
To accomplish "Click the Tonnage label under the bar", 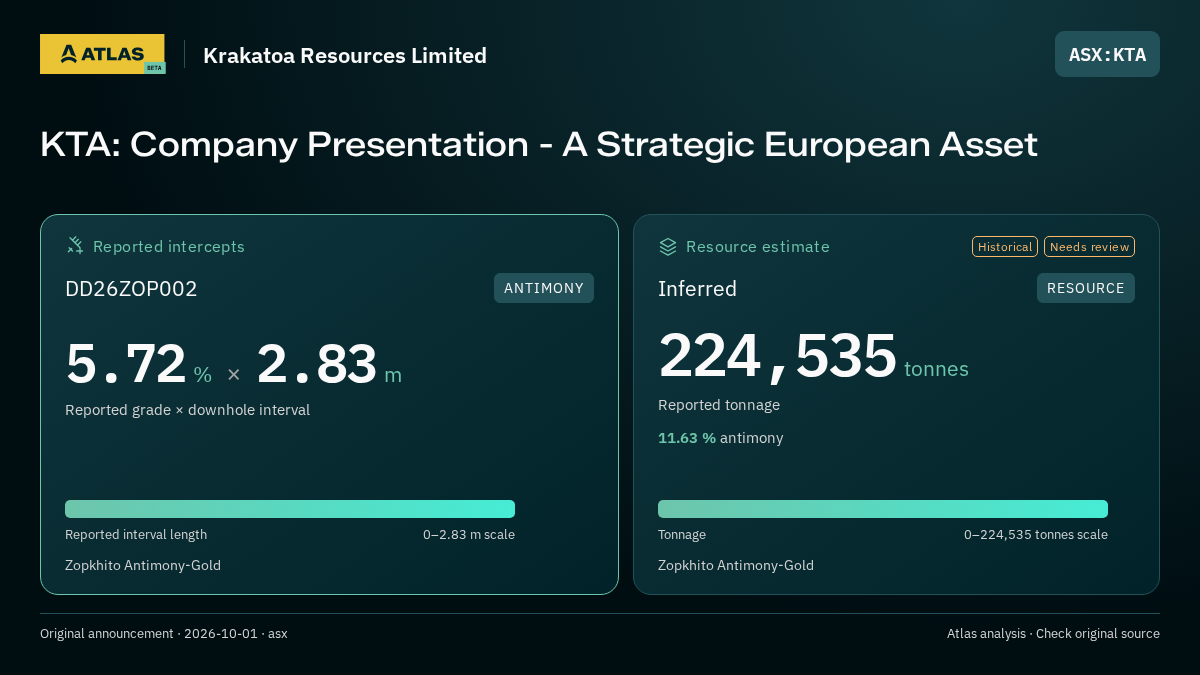I will (682, 535).
